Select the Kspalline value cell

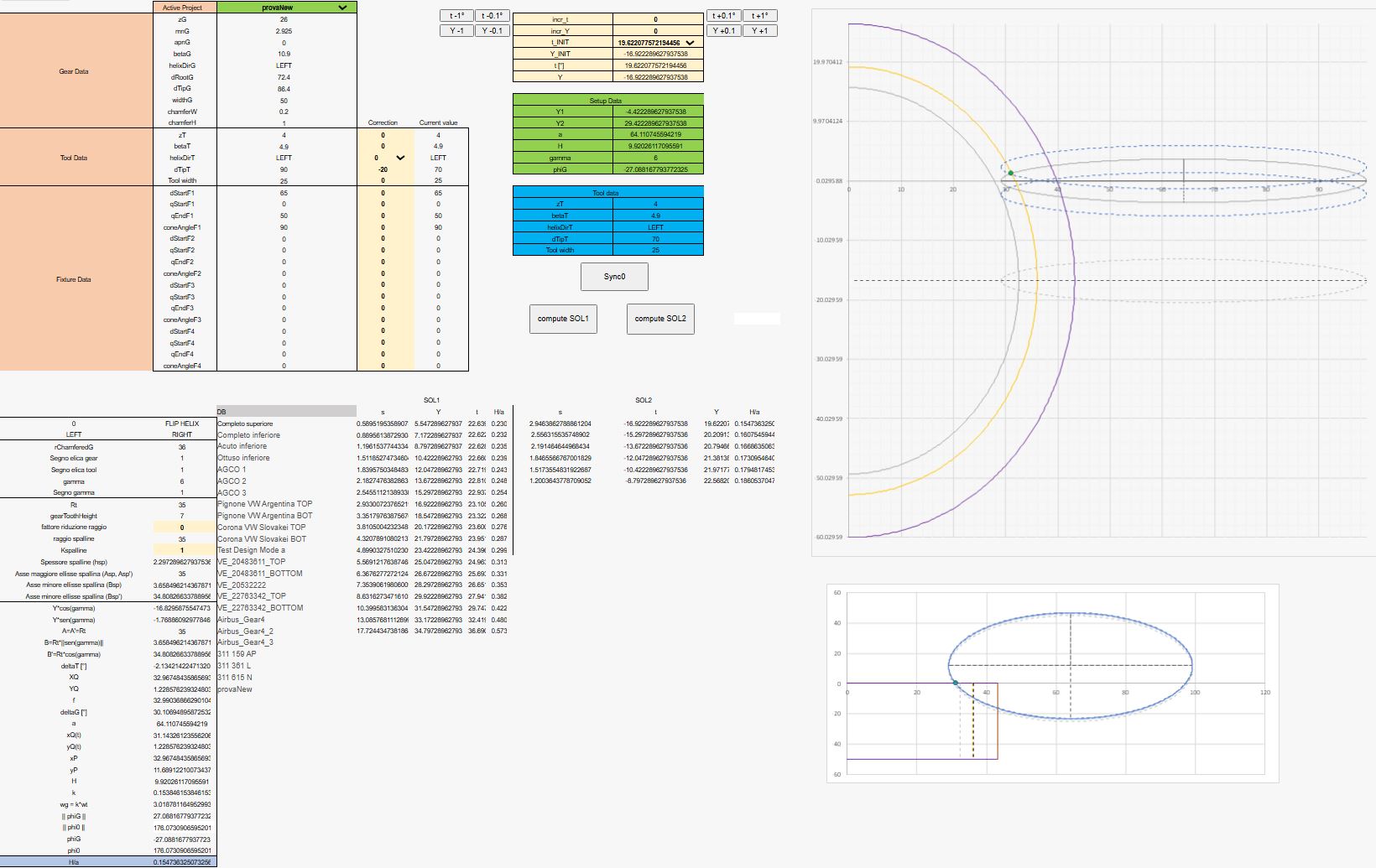(x=182, y=550)
